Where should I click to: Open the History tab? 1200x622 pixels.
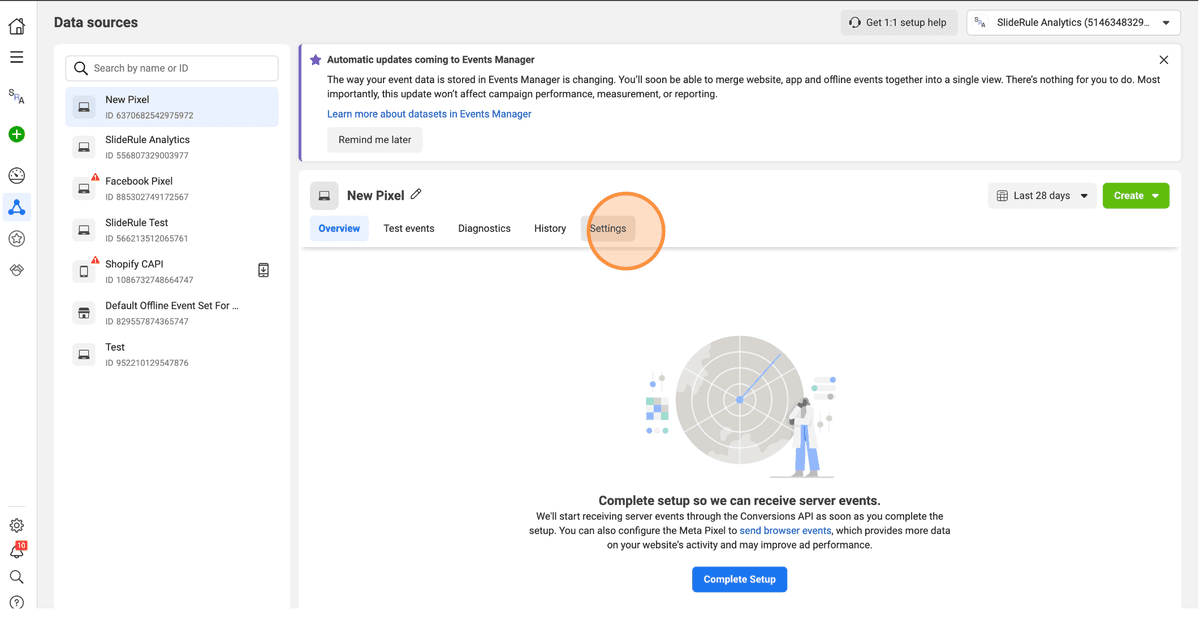coord(550,229)
